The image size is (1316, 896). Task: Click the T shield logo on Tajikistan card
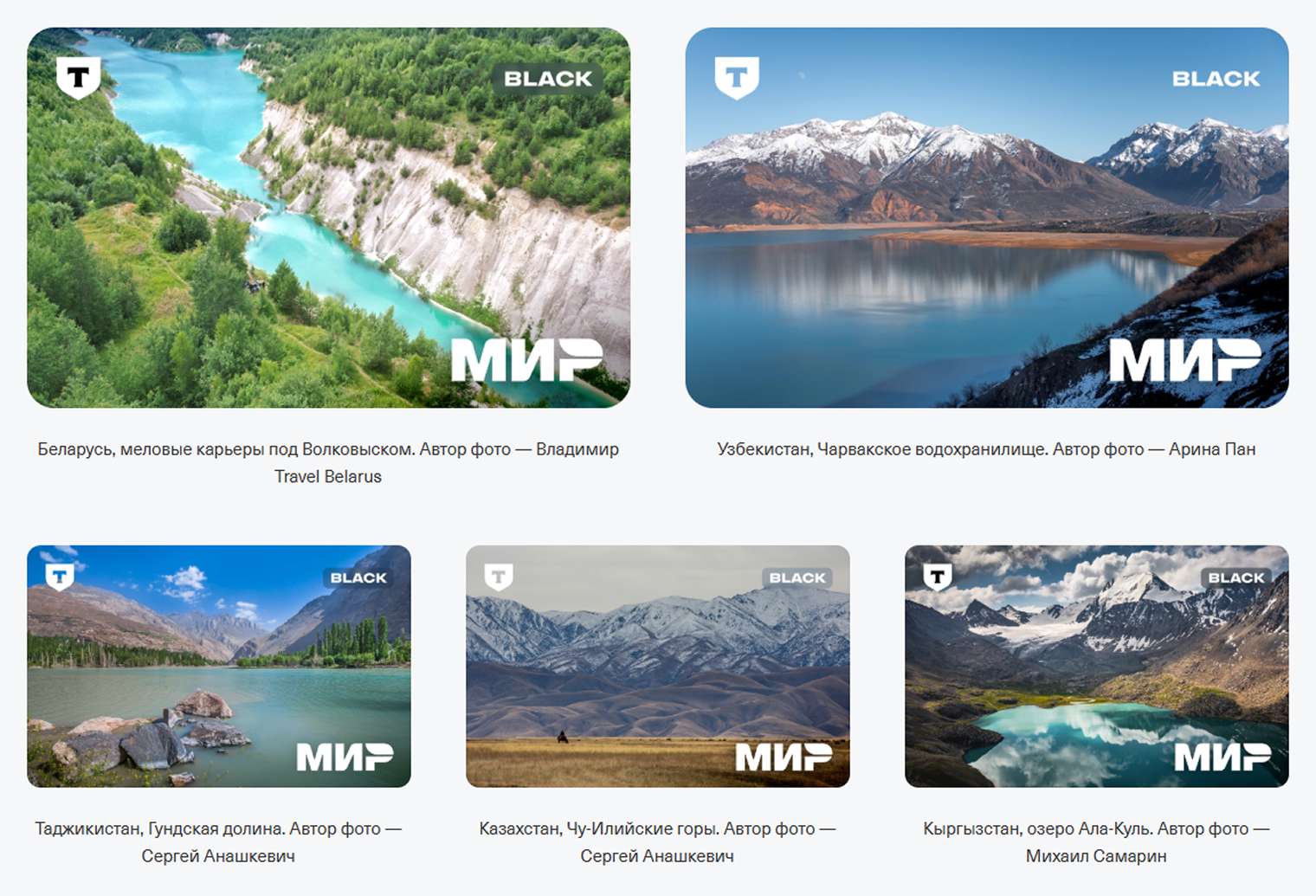pos(60,577)
